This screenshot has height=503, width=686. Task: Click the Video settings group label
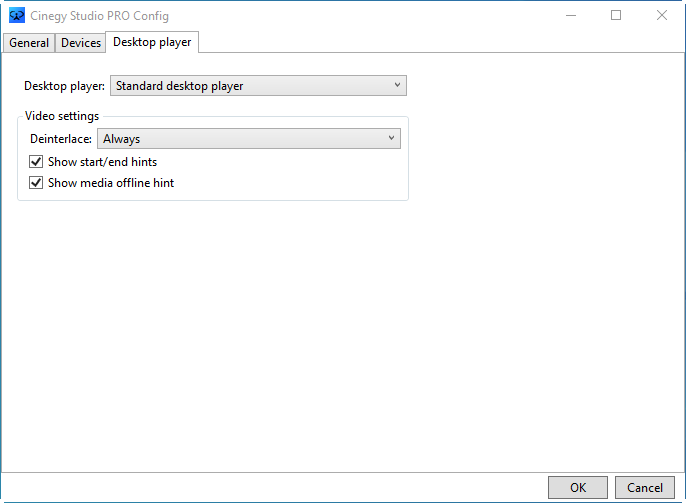62,116
